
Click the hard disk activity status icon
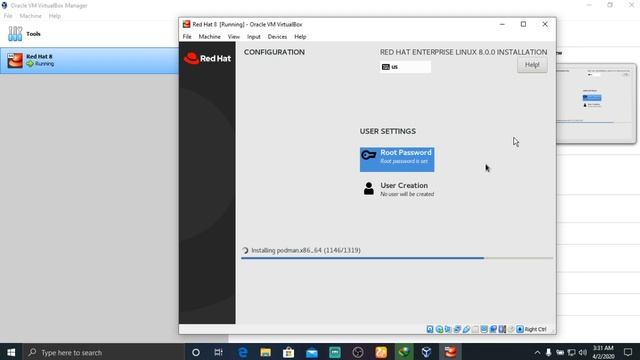click(x=430, y=329)
